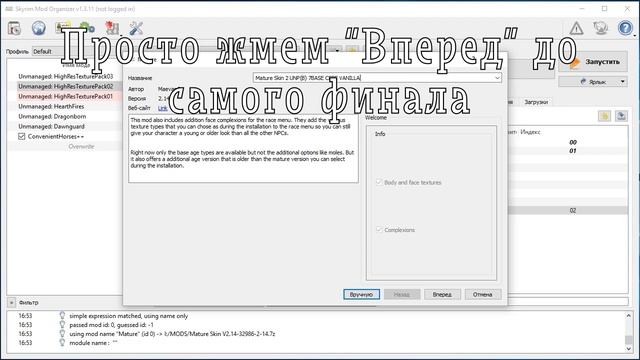The height and width of the screenshot is (360, 640).
Task: Click the log panel scroll up arrow
Action: (629, 316)
